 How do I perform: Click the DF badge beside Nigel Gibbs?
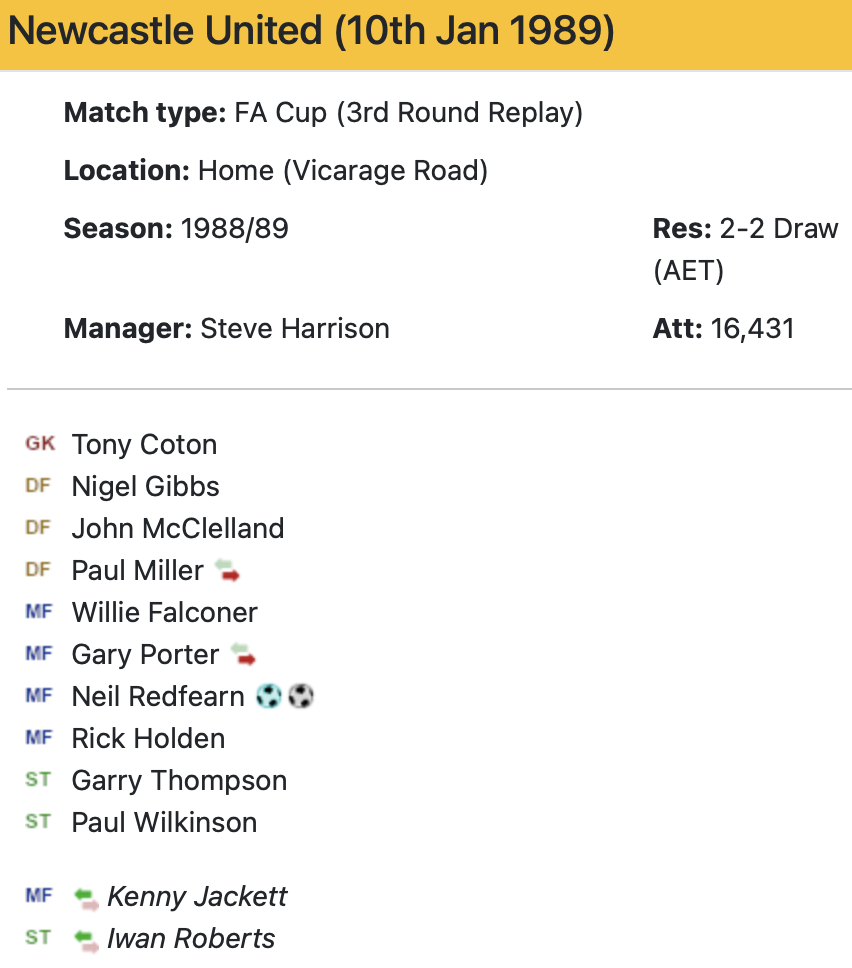point(38,486)
